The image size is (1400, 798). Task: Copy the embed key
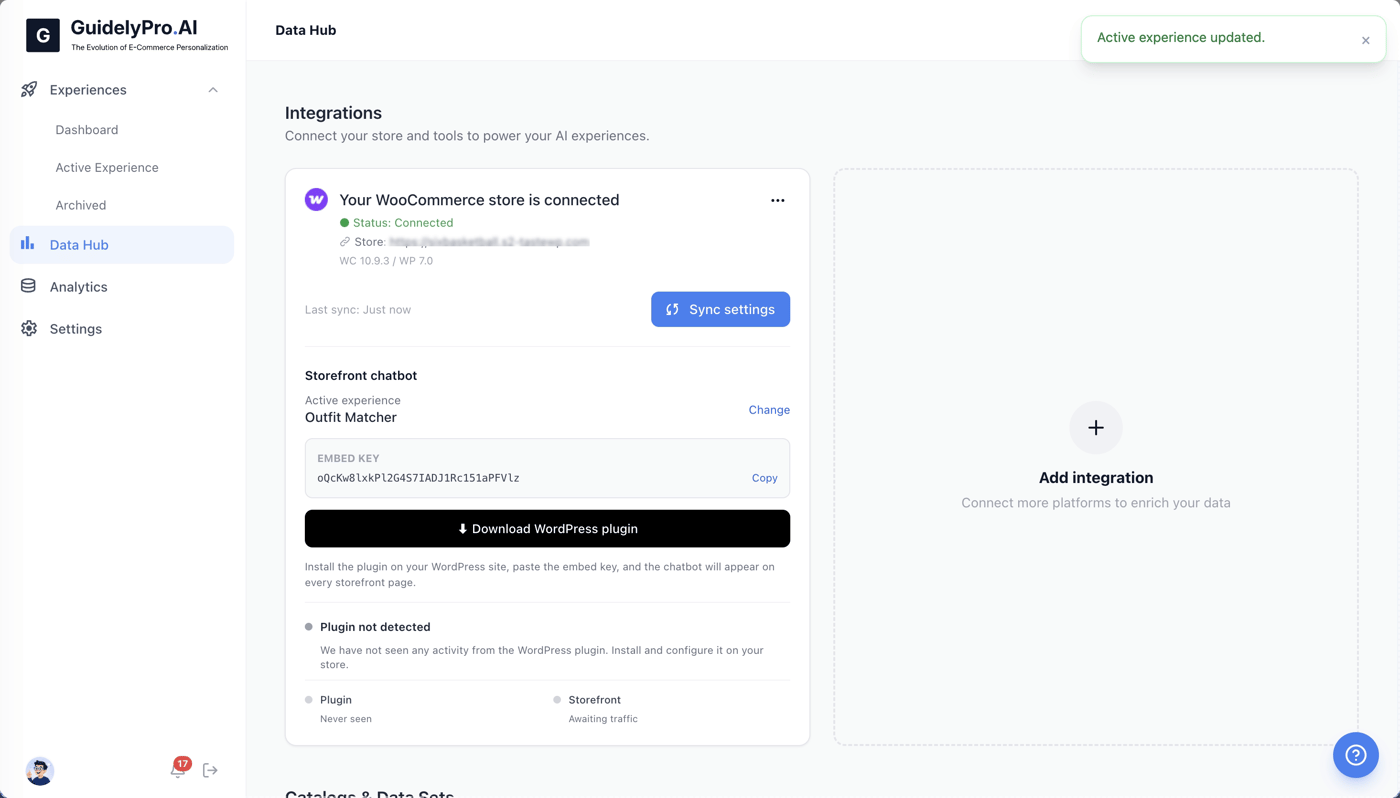pos(764,478)
